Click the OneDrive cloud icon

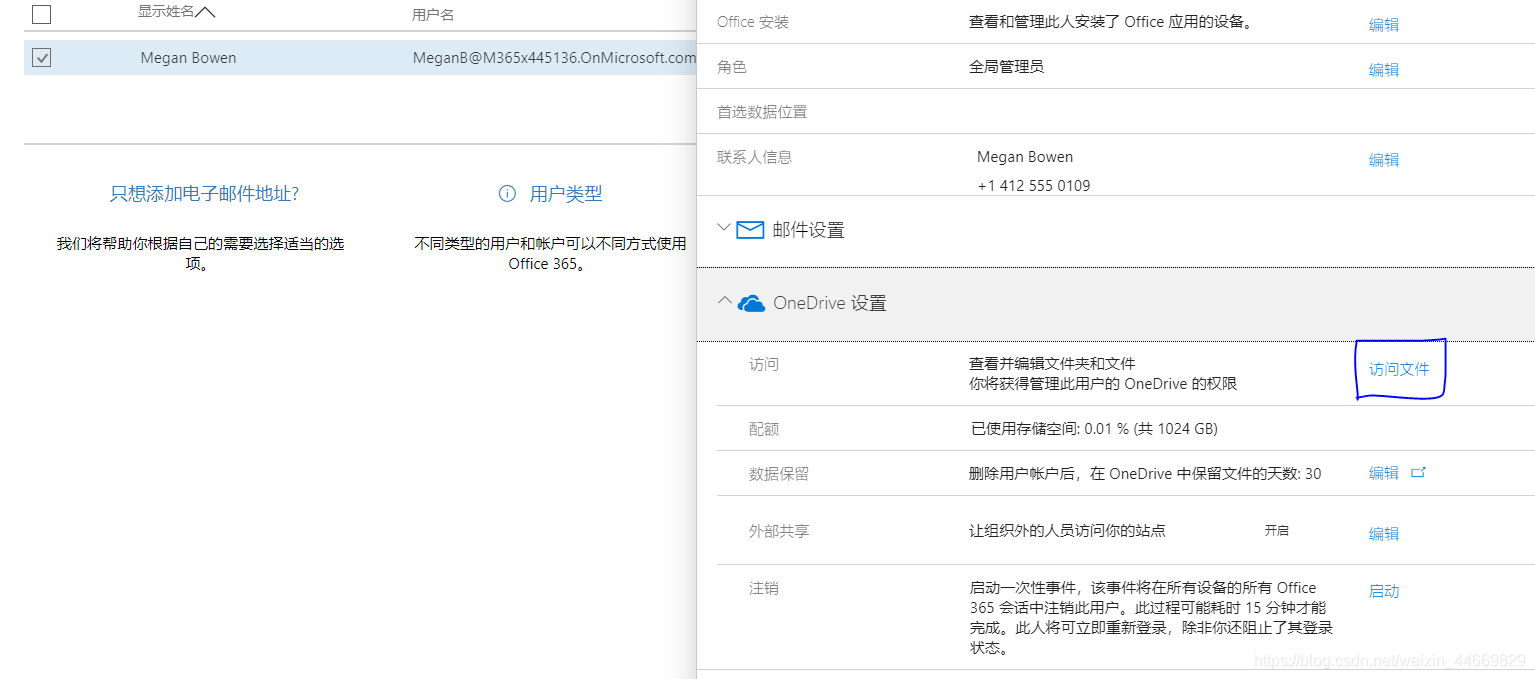point(751,303)
